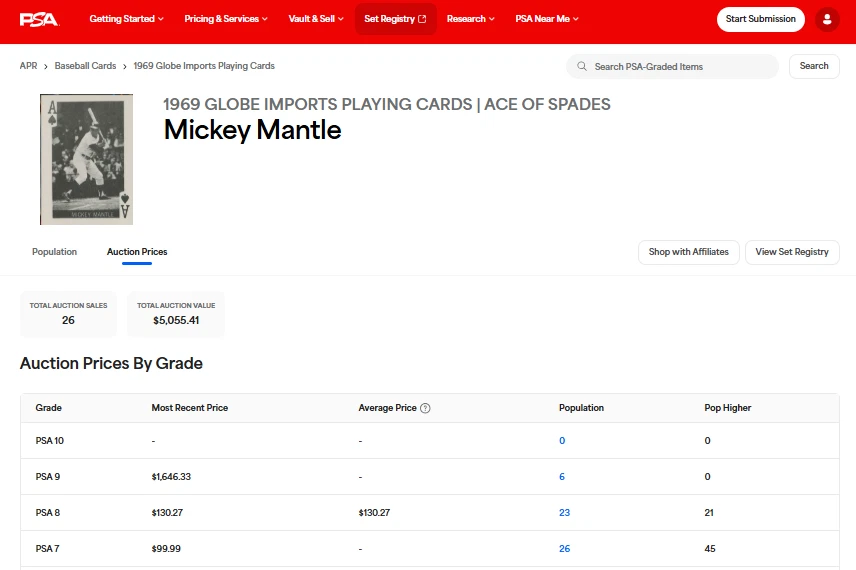Click the Total Auction Sales count 26
This screenshot has height=570, width=856.
pos(68,320)
